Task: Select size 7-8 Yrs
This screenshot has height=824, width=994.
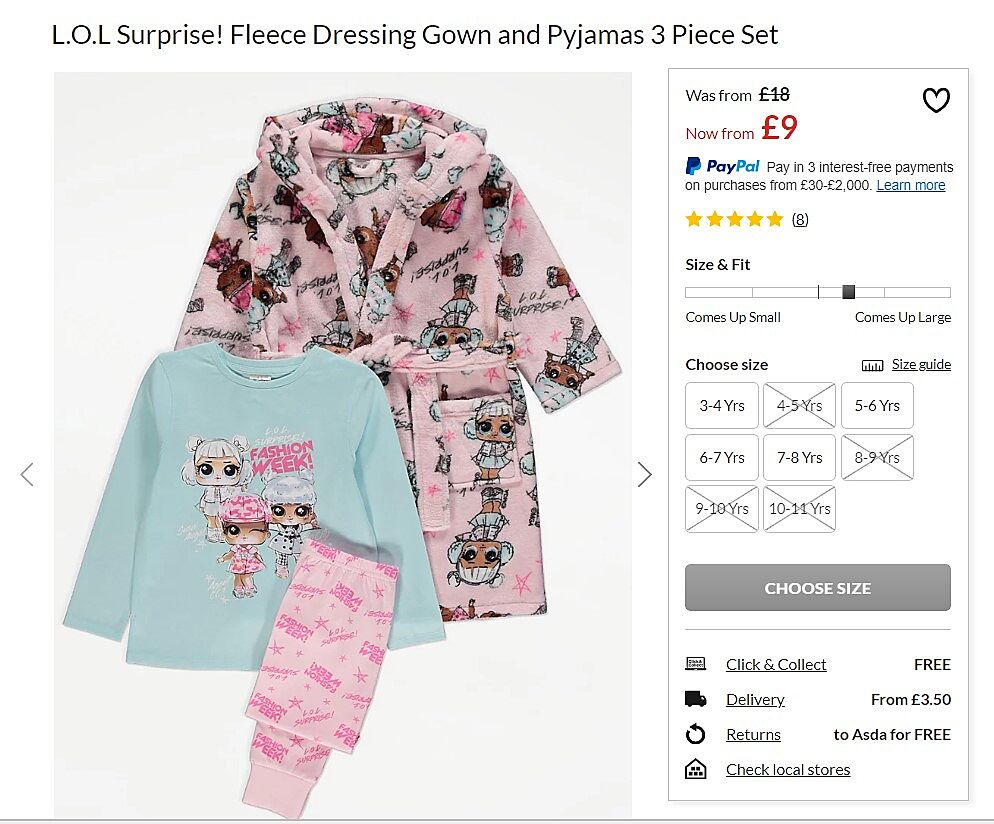Action: tap(799, 457)
